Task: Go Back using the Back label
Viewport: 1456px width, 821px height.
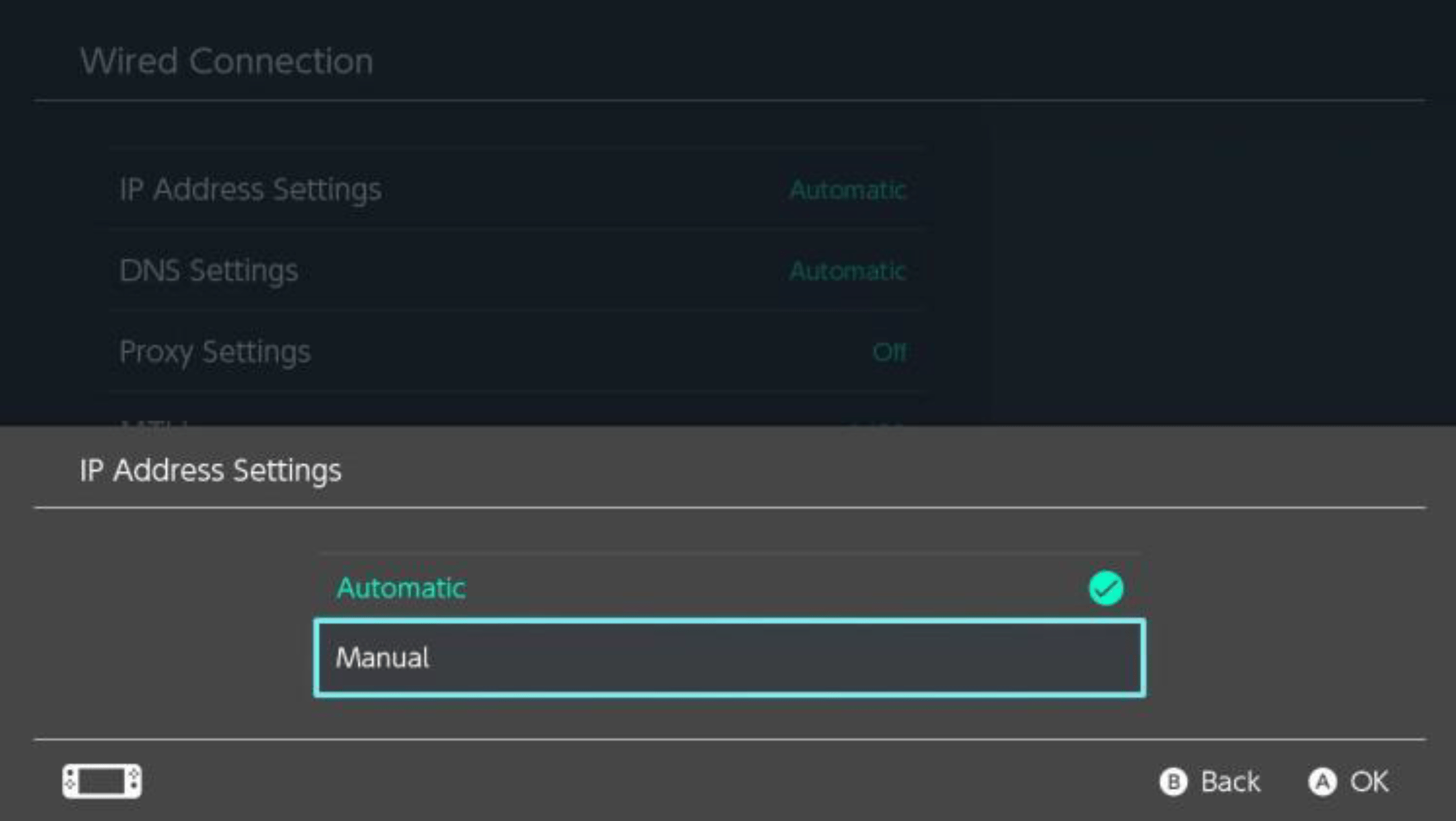Action: (1230, 781)
